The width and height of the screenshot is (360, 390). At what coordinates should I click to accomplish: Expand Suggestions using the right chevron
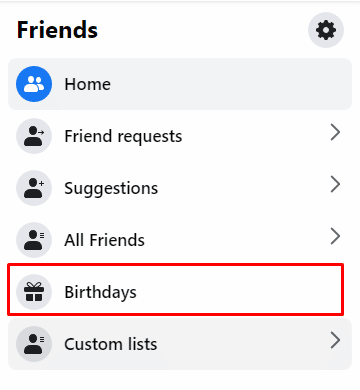[x=335, y=184]
